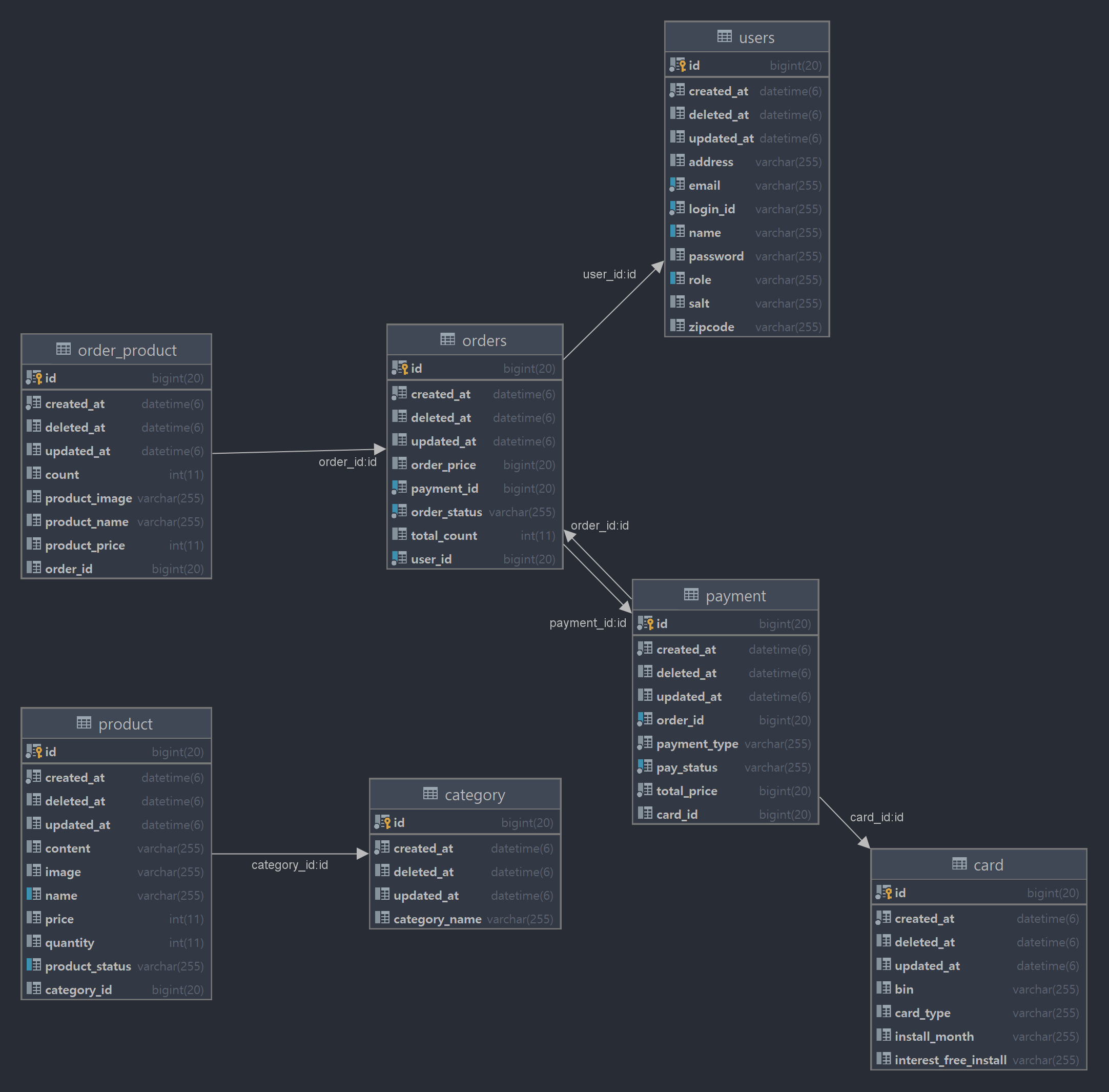Select the salt column in users
This screenshot has width=1109, height=1092.
coord(747,304)
